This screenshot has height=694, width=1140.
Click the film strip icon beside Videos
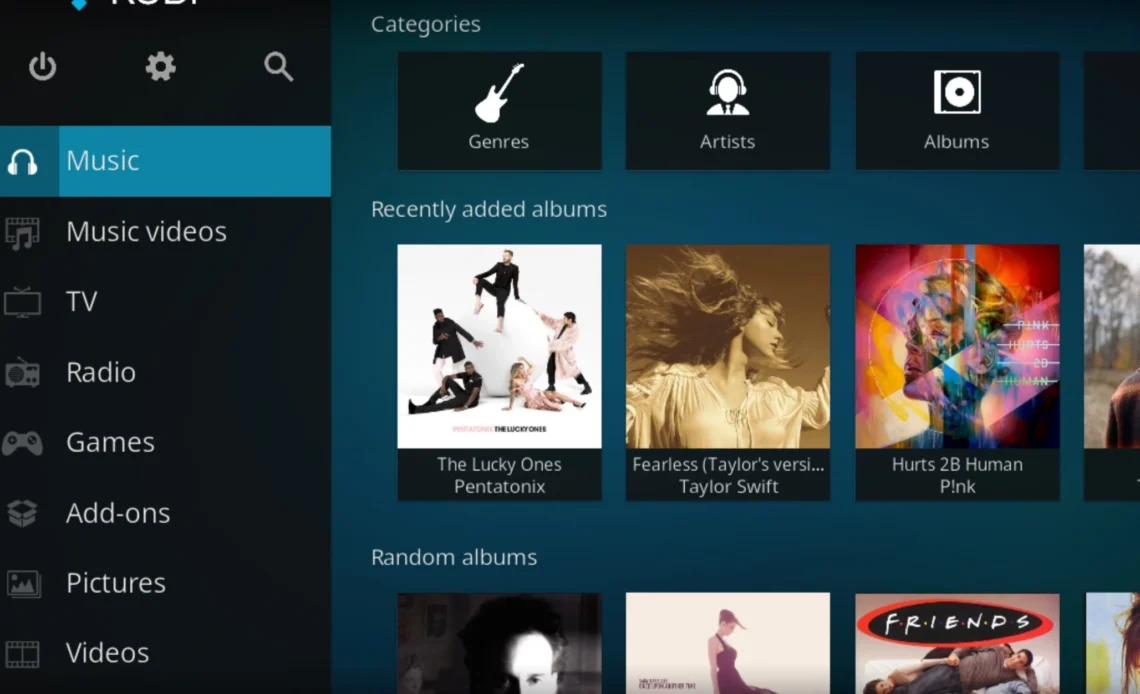[23, 653]
